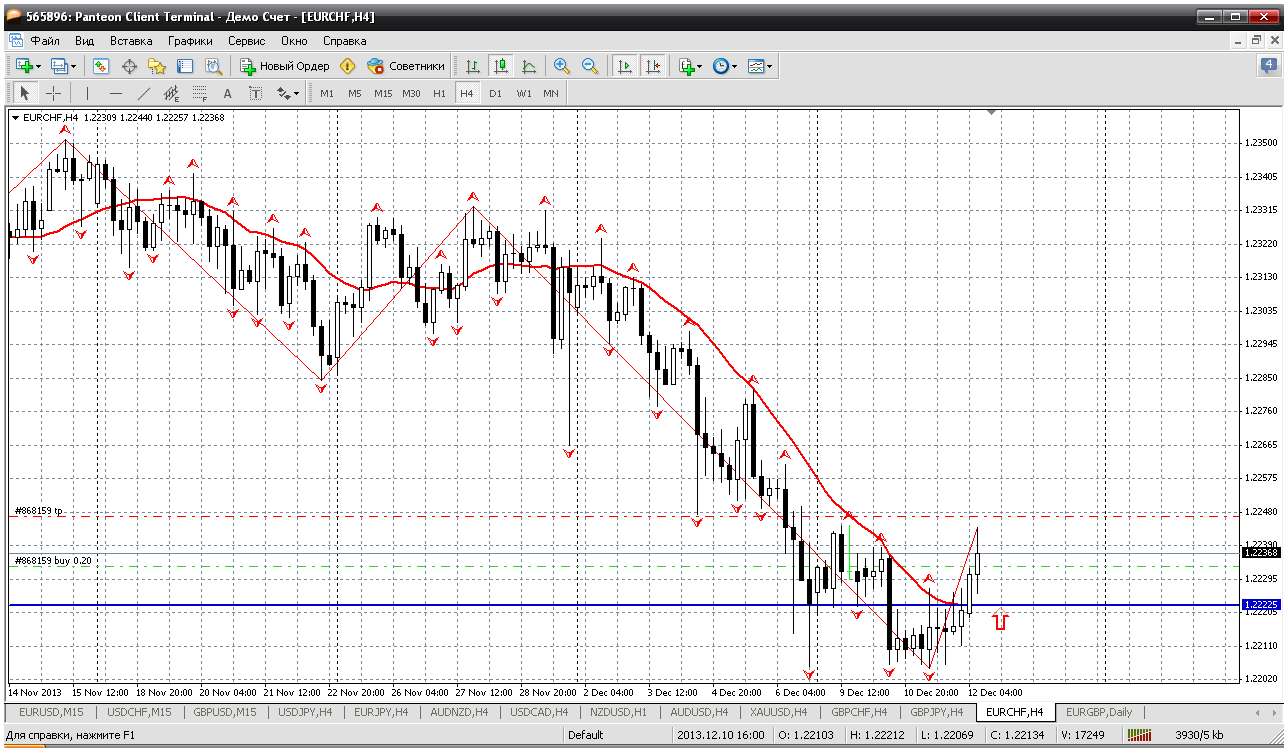Select the Fibonacci retracement drawing tool
1288x748 pixels.
(199, 93)
